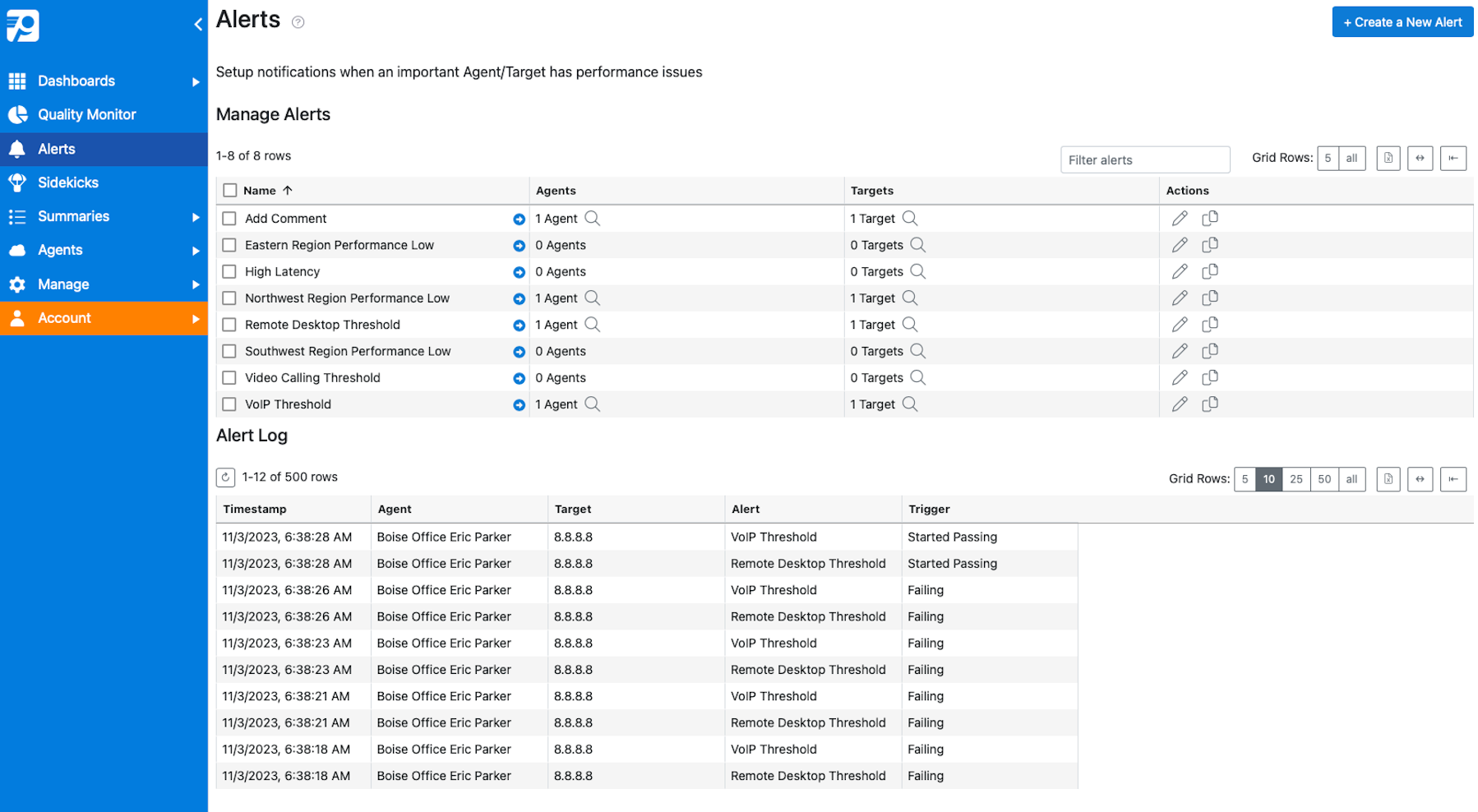Click the help icon beside Alerts title
The width and height of the screenshot is (1478, 812).
tap(298, 22)
